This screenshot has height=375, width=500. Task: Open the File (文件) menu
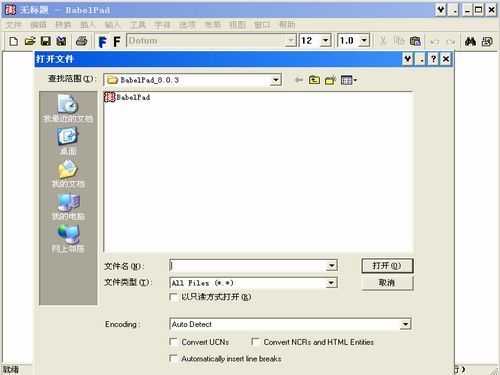coord(13,25)
